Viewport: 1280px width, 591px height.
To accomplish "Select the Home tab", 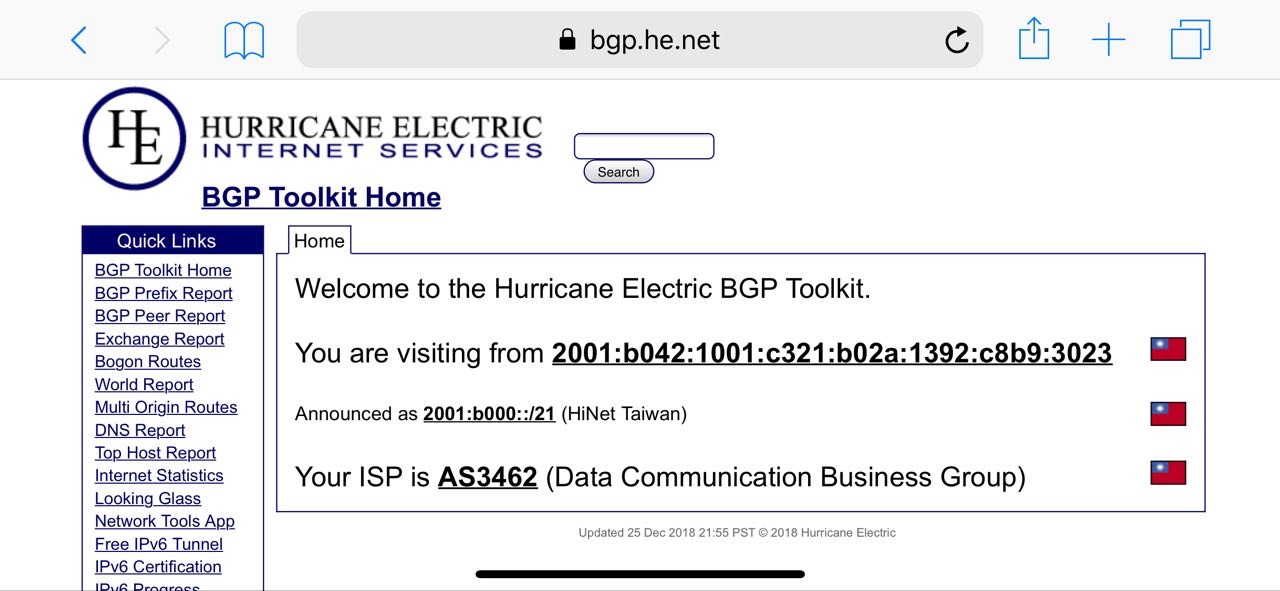I will coord(319,241).
